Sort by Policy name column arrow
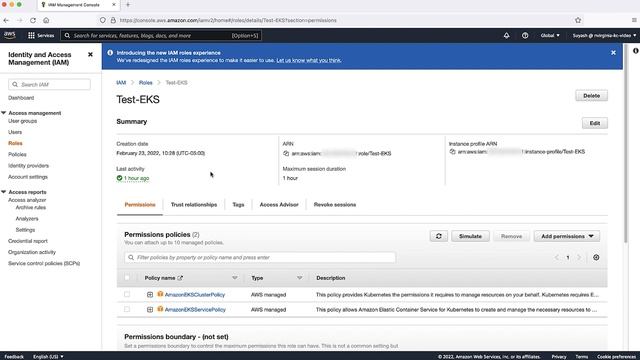Screen dimensions: 640x360 click(x=235, y=278)
